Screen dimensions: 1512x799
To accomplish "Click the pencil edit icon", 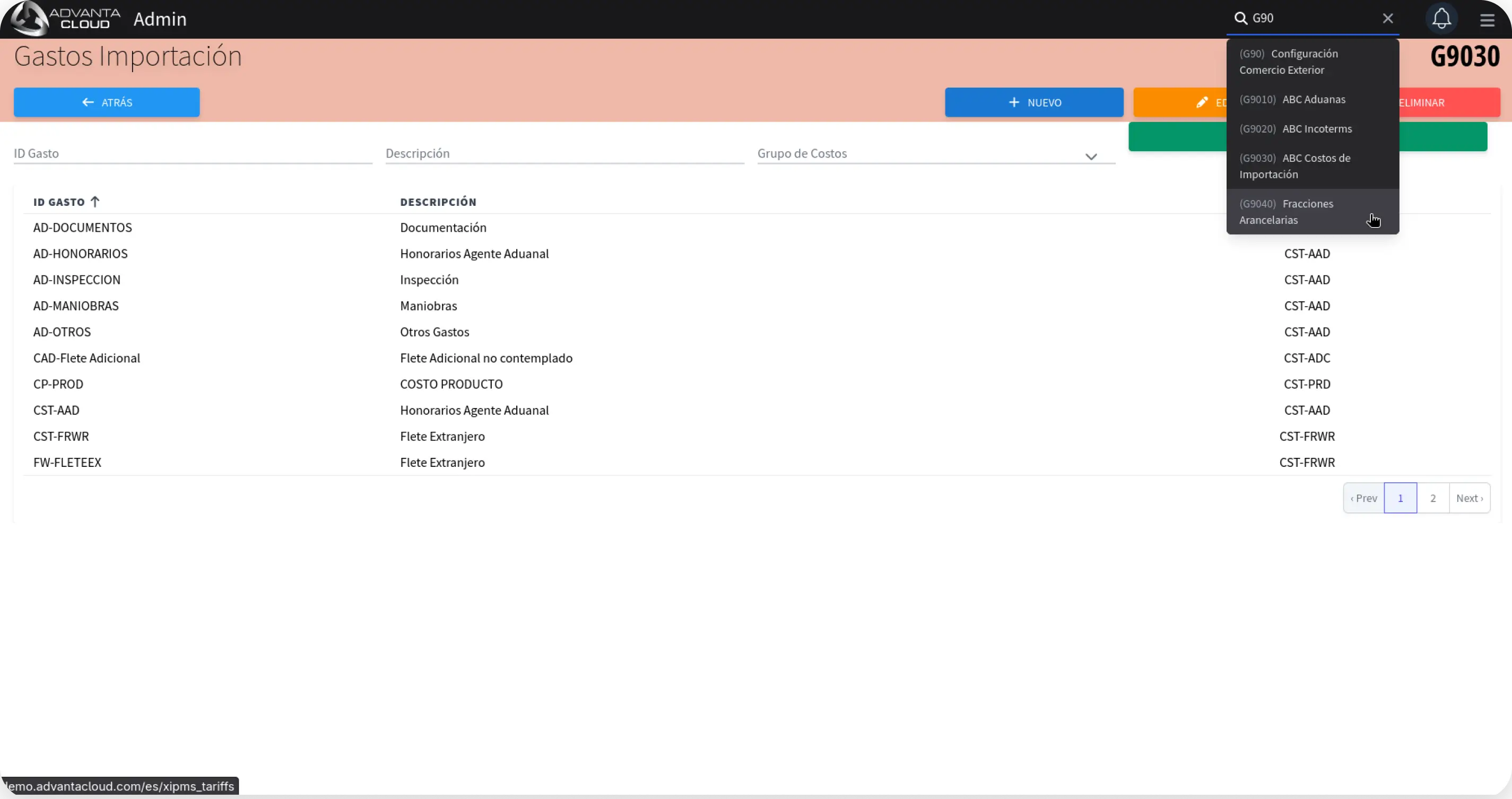I will (x=1202, y=102).
